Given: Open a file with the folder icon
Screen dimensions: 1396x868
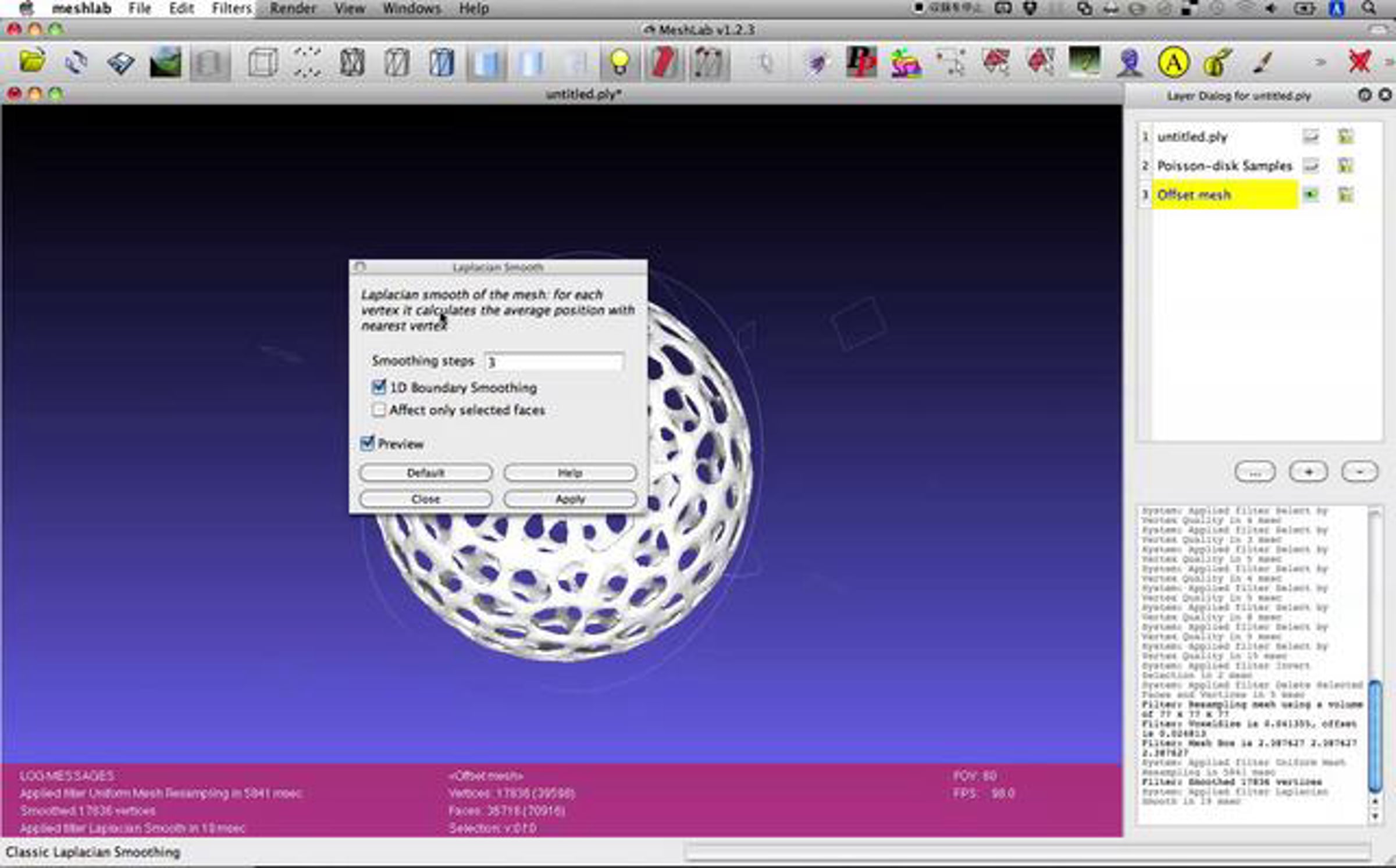Looking at the screenshot, I should tap(33, 62).
